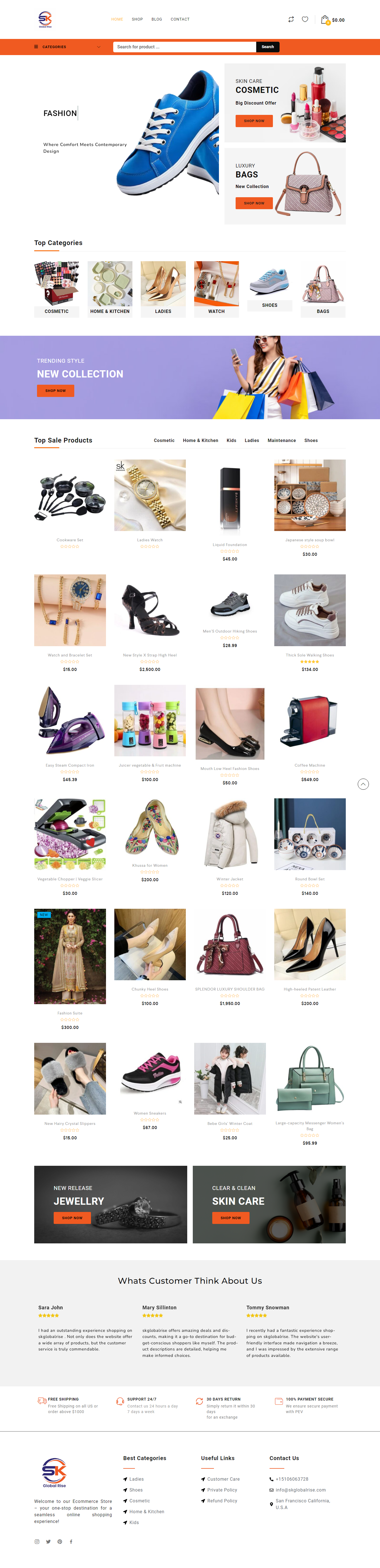Viewport: 380px width, 1568px height.
Task: Open the Pinterest footer icon
Action: [60, 1542]
